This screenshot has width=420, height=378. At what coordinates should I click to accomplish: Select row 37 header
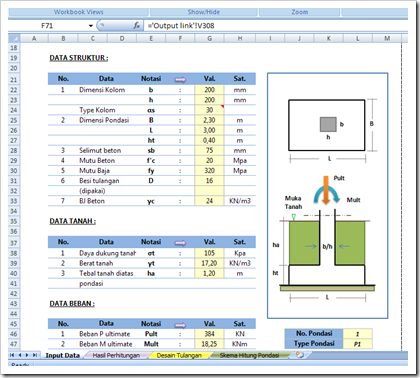point(14,243)
